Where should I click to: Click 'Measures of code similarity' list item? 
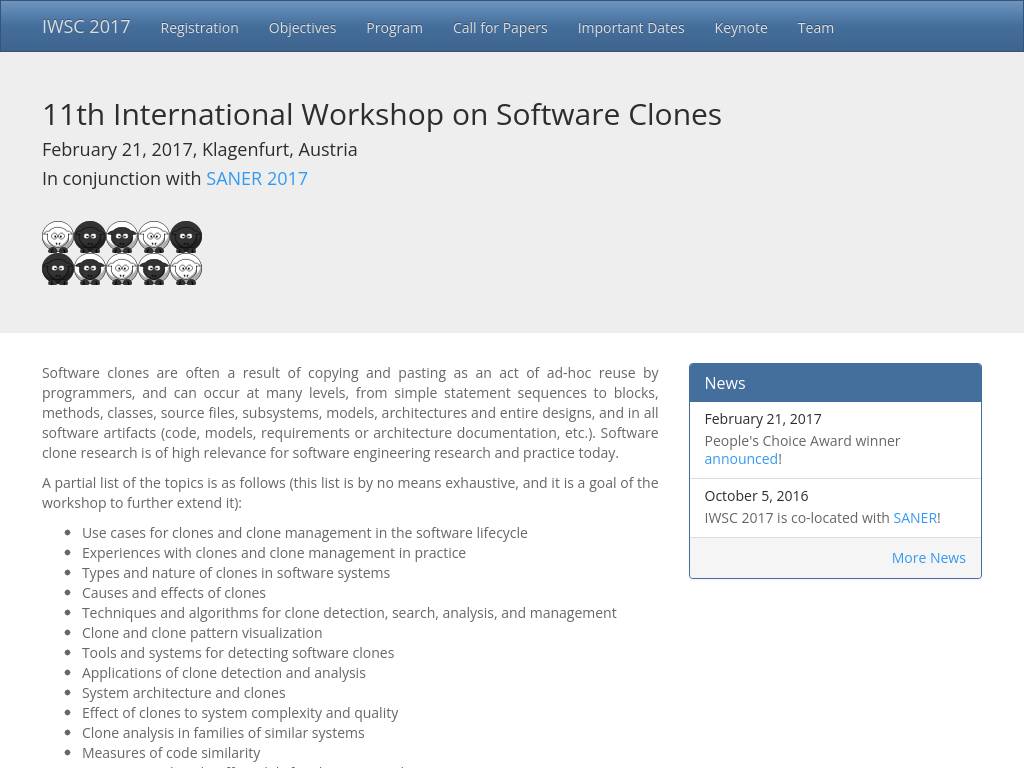coord(171,753)
